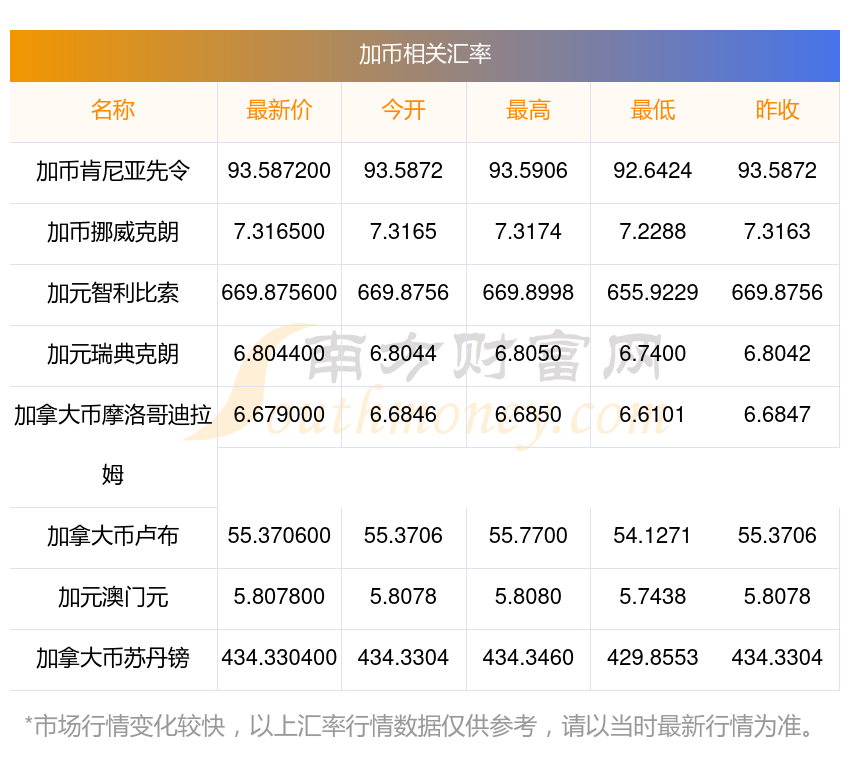Select the 最新价 column header
The image size is (850, 757).
click(279, 110)
